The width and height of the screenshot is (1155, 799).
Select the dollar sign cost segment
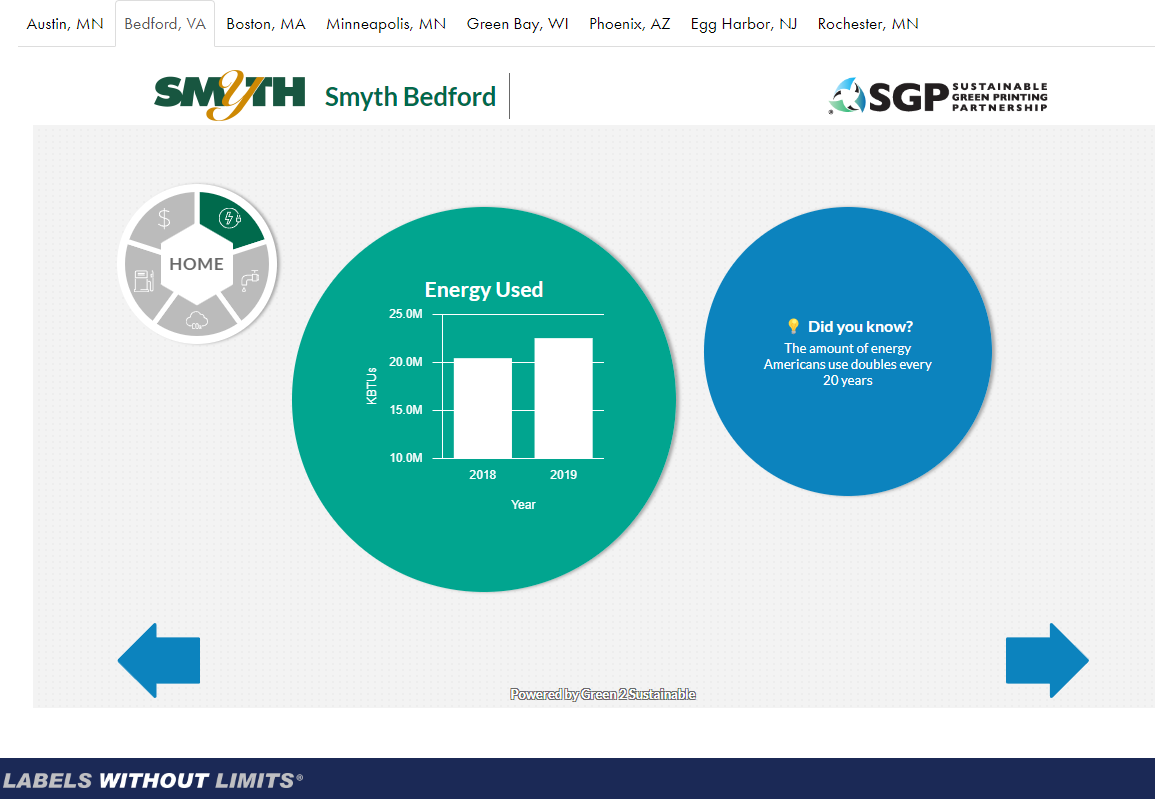(x=165, y=218)
